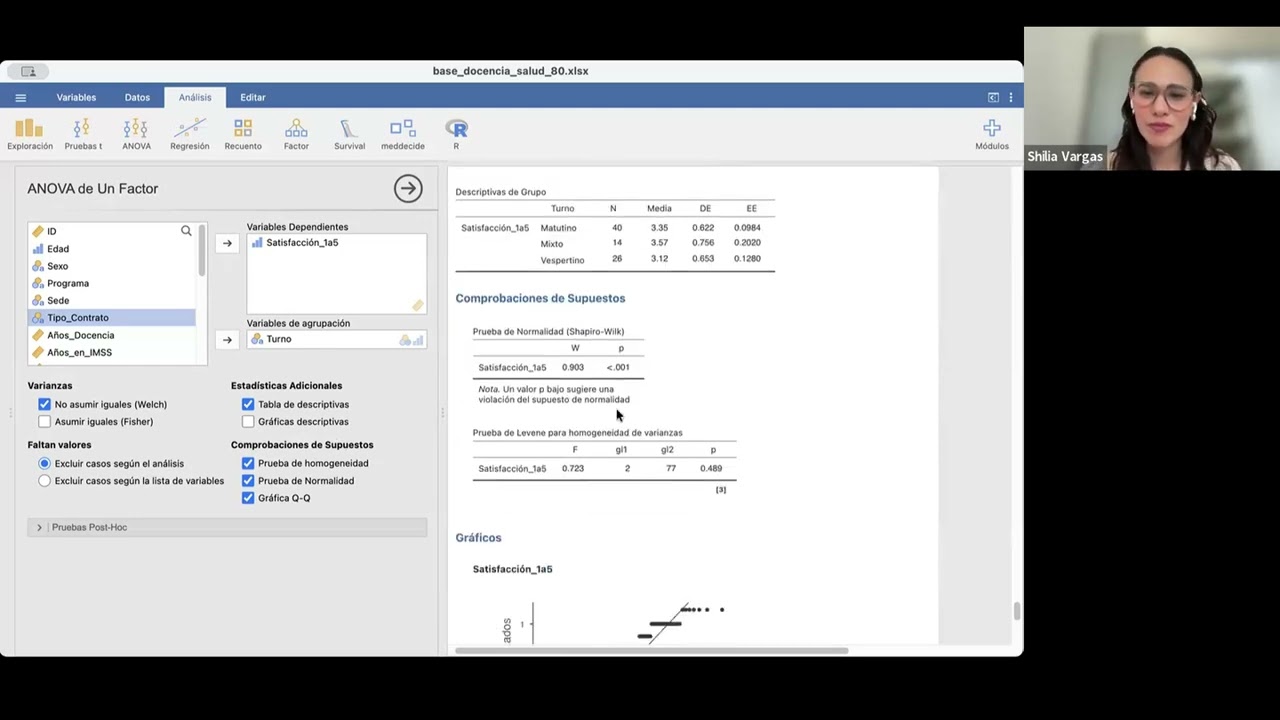
Task: Click the Variables de agrupación field
Action: pyautogui.click(x=336, y=339)
